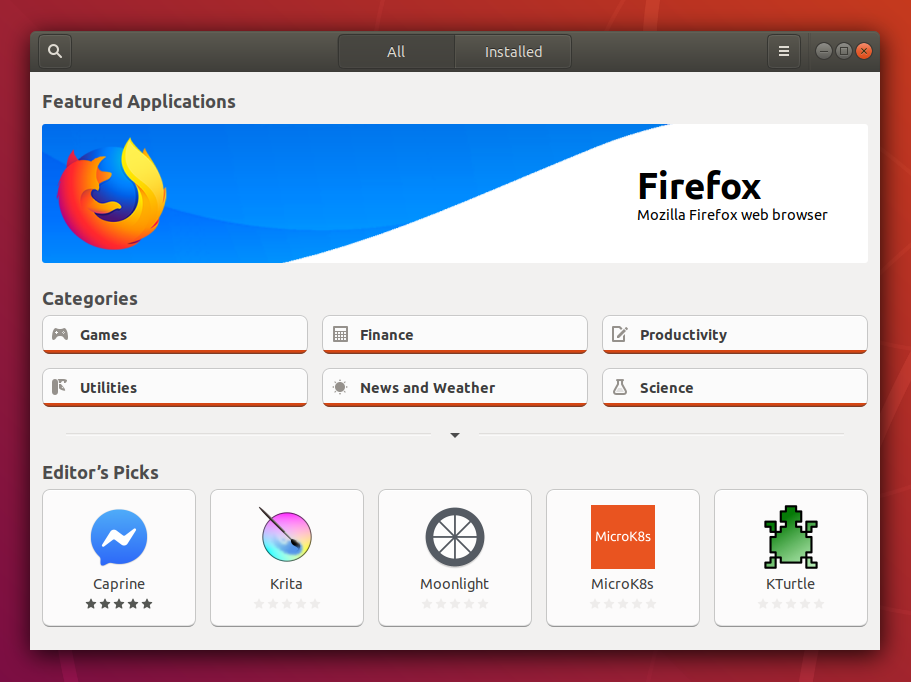This screenshot has height=682, width=911.
Task: Click the Krita star rating row
Action: point(287,604)
